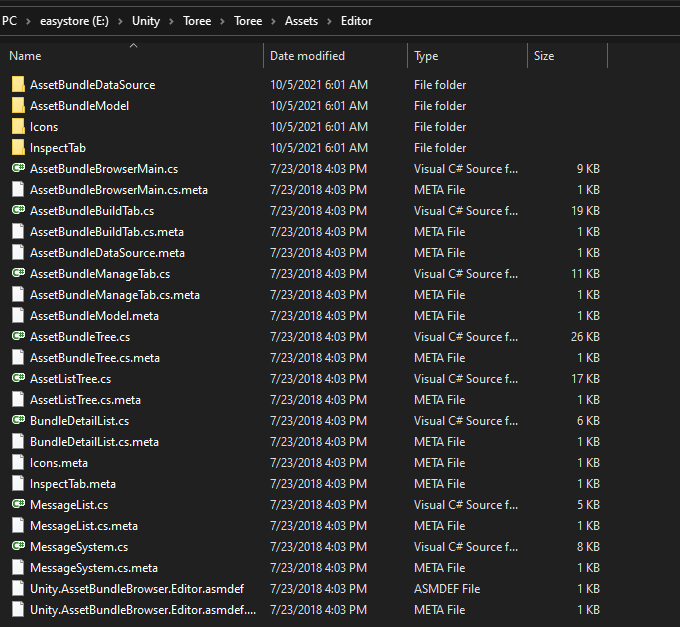
Task: Expand the breadcrumb chevron after Assets
Action: tap(330, 21)
